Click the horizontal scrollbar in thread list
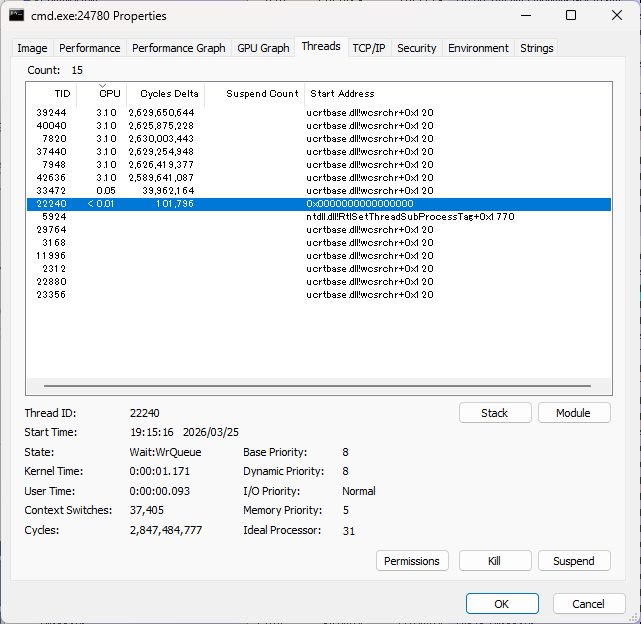 tap(317, 386)
